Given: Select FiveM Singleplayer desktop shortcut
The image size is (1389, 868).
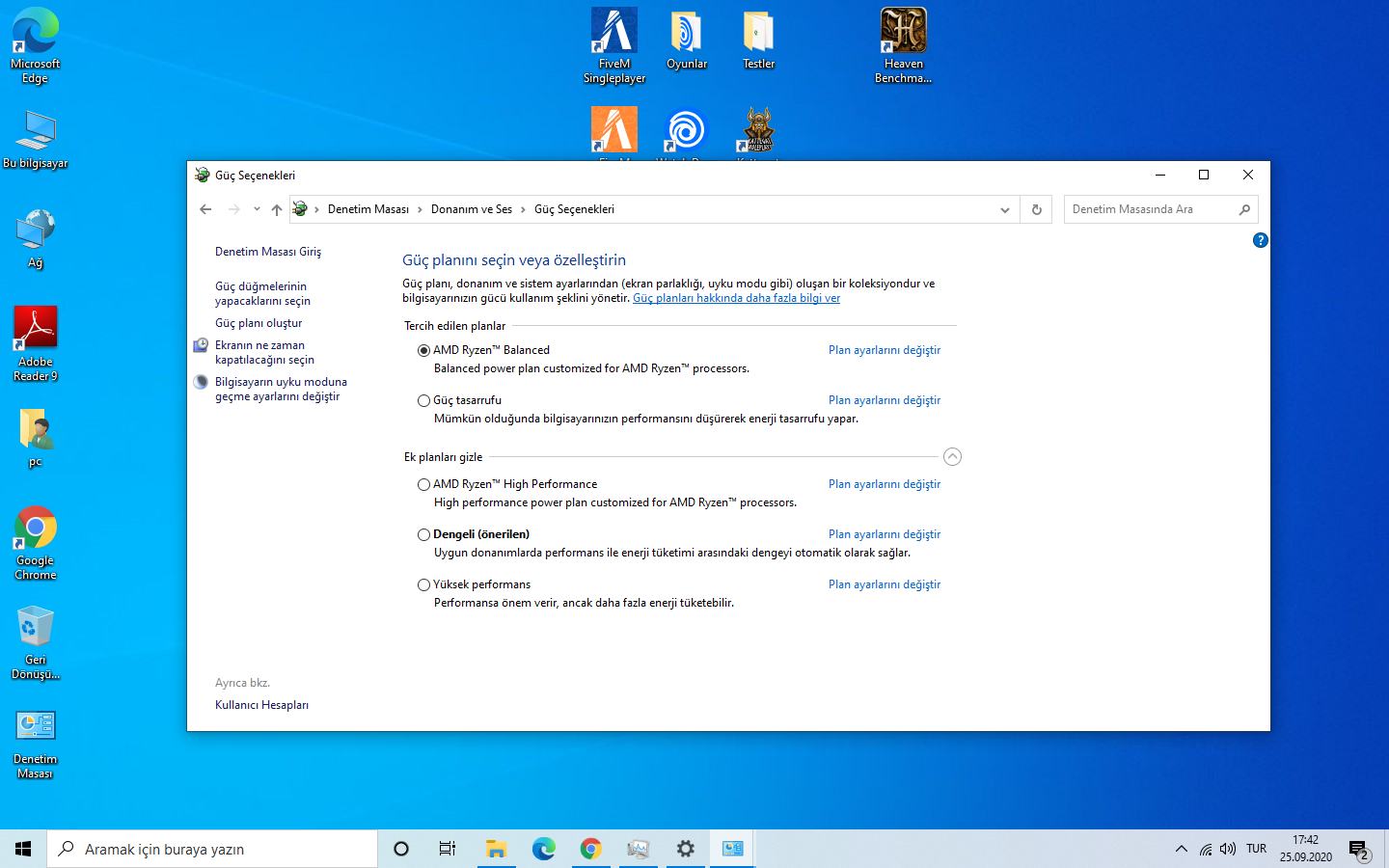Looking at the screenshot, I should 614,45.
